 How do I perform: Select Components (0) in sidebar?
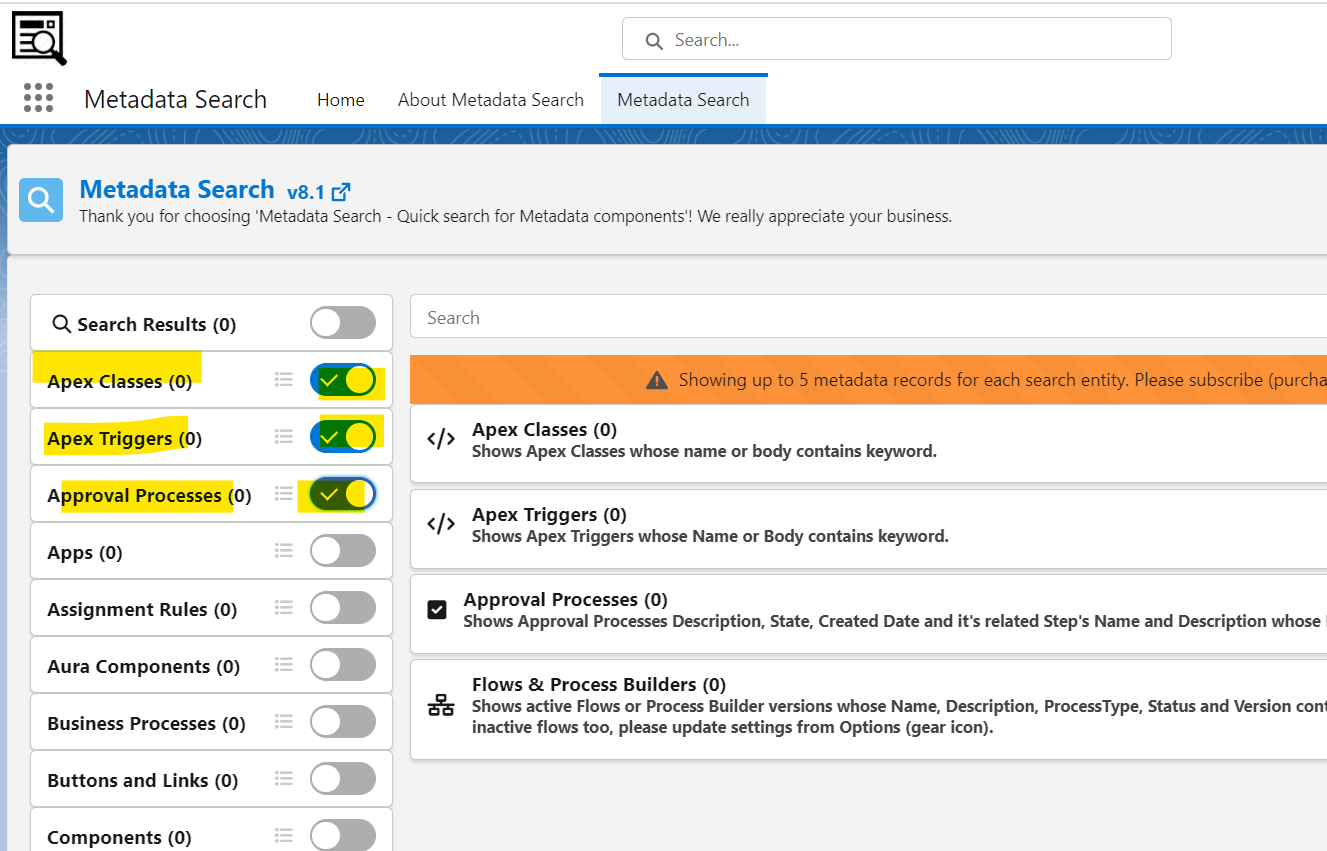coord(119,837)
